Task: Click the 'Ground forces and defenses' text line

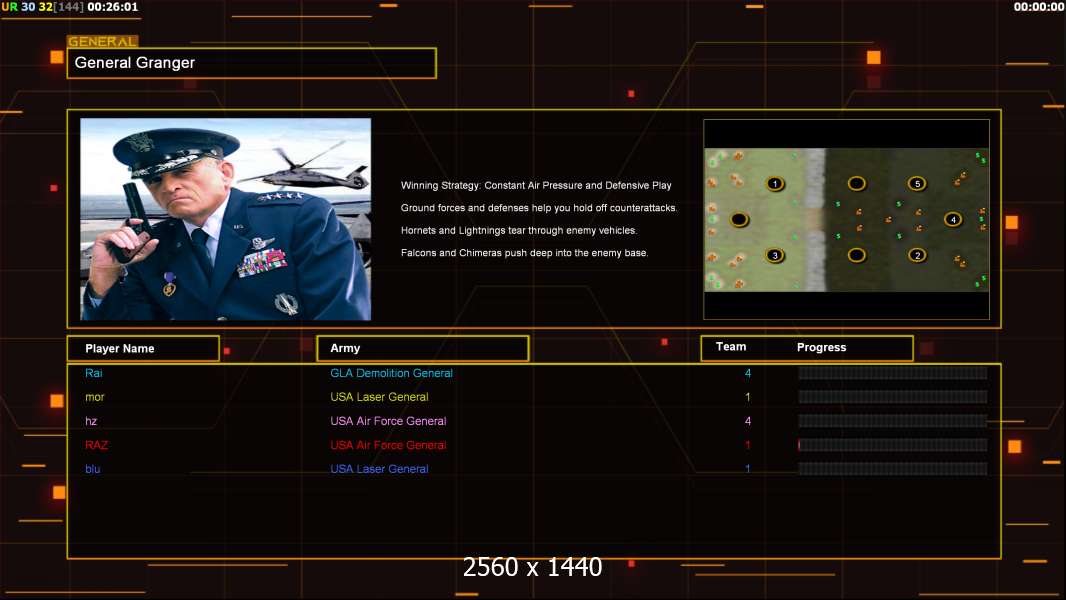Action: pos(538,208)
